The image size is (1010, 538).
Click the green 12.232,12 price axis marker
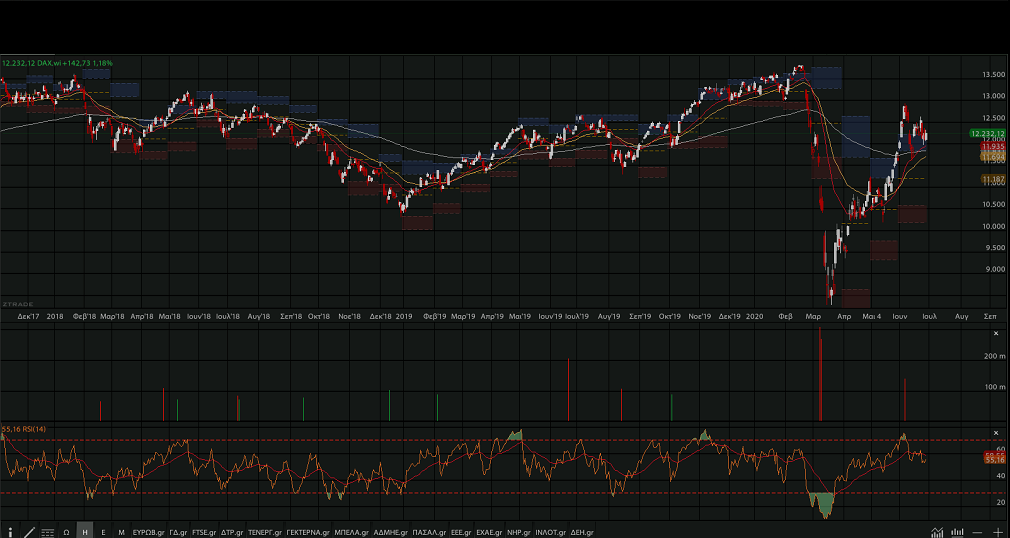(987, 134)
